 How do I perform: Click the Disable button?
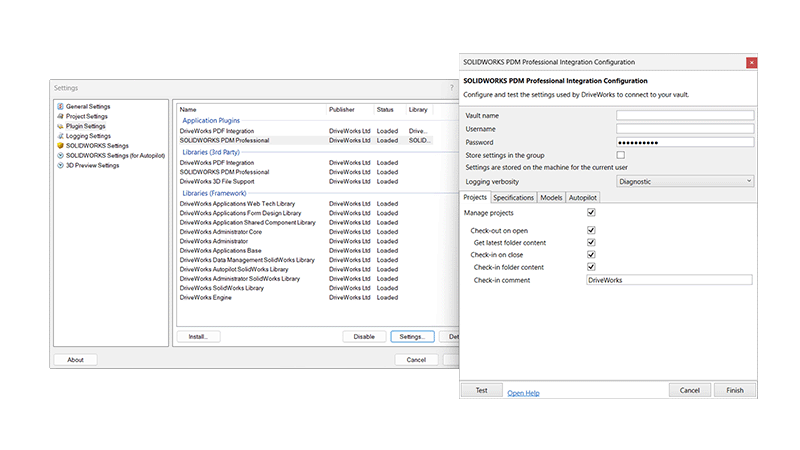point(364,337)
